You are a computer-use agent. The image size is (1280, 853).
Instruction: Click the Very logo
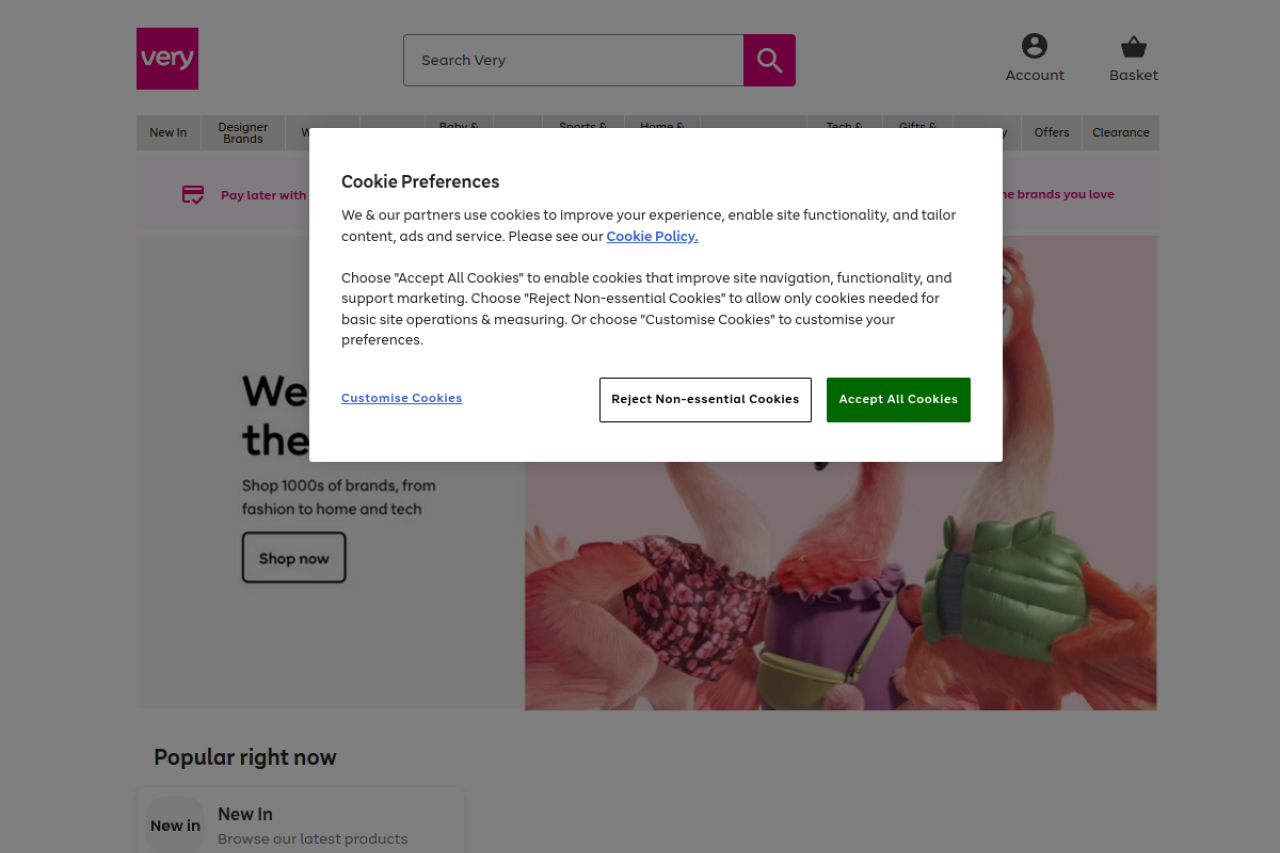tap(167, 59)
